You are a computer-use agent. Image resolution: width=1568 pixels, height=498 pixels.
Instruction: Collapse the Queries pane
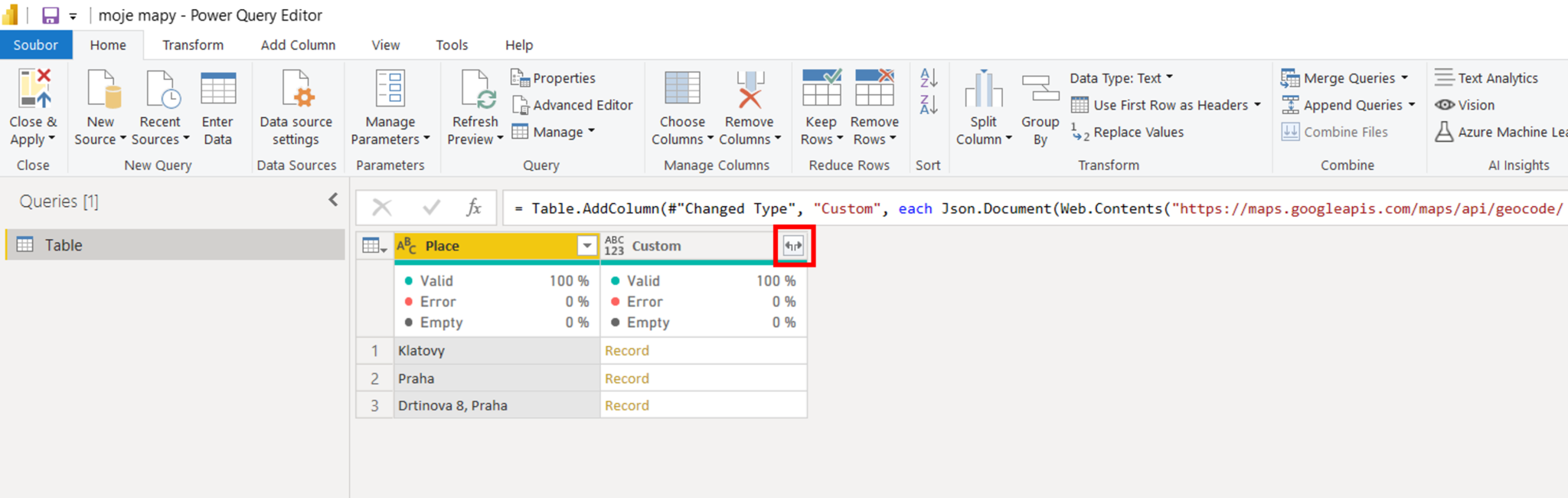[x=333, y=200]
